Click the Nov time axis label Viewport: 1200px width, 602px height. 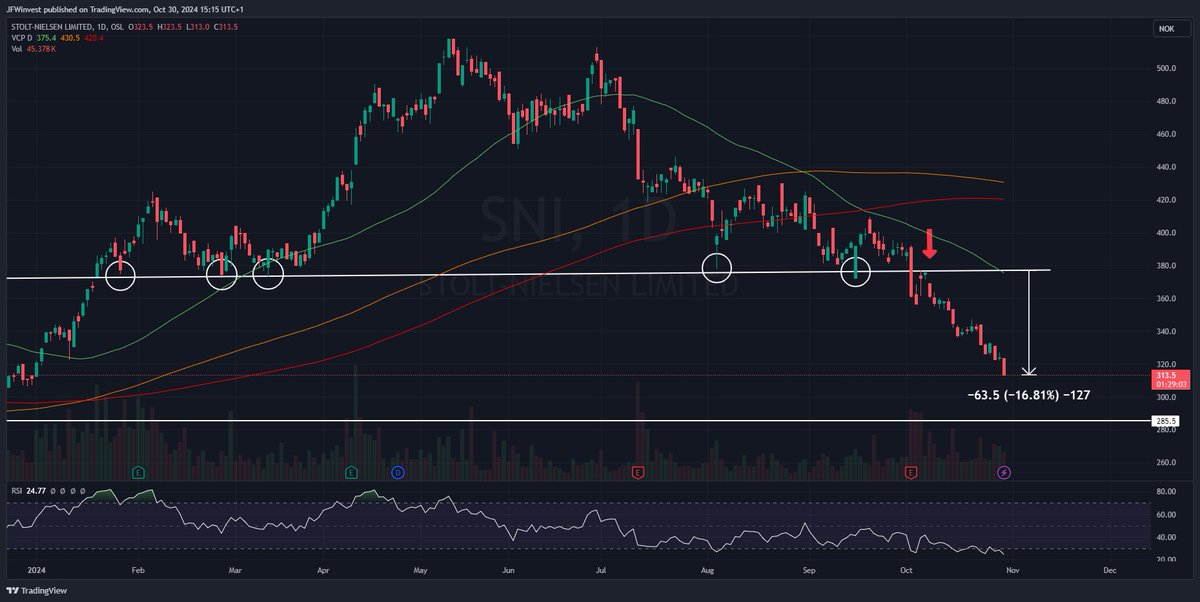pos(1013,570)
